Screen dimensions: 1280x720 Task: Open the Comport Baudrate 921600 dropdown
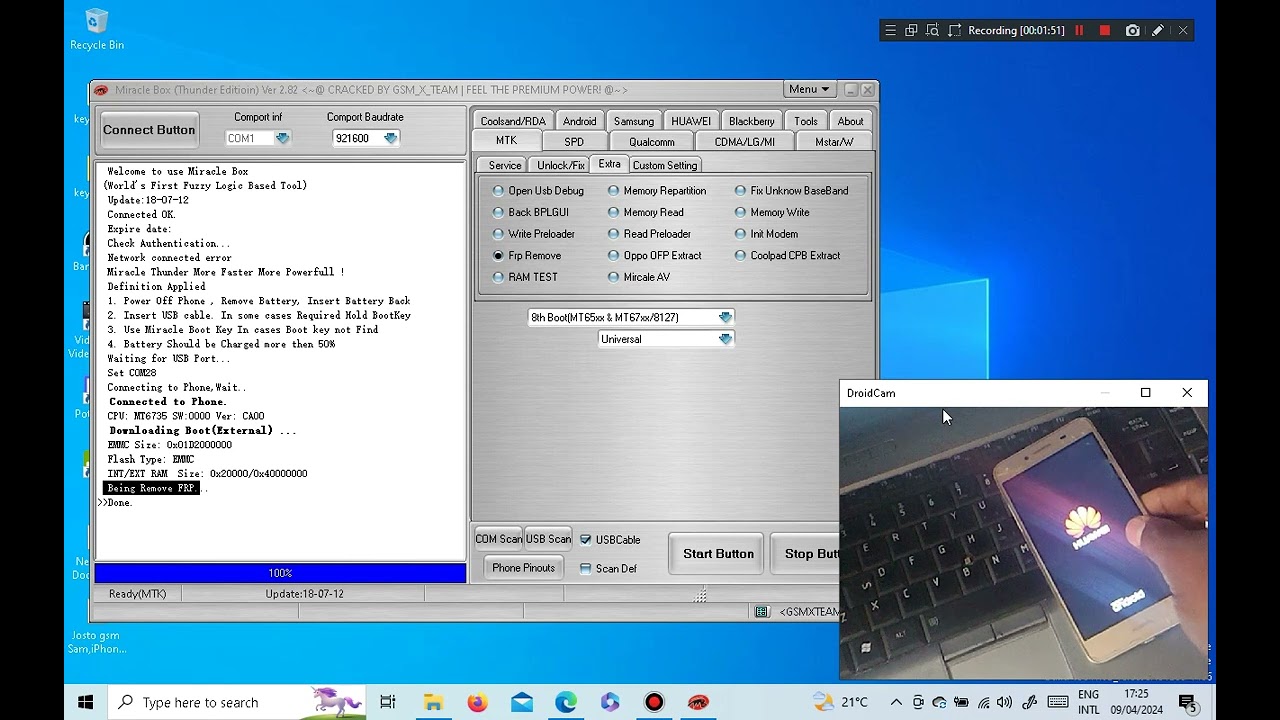[390, 139]
